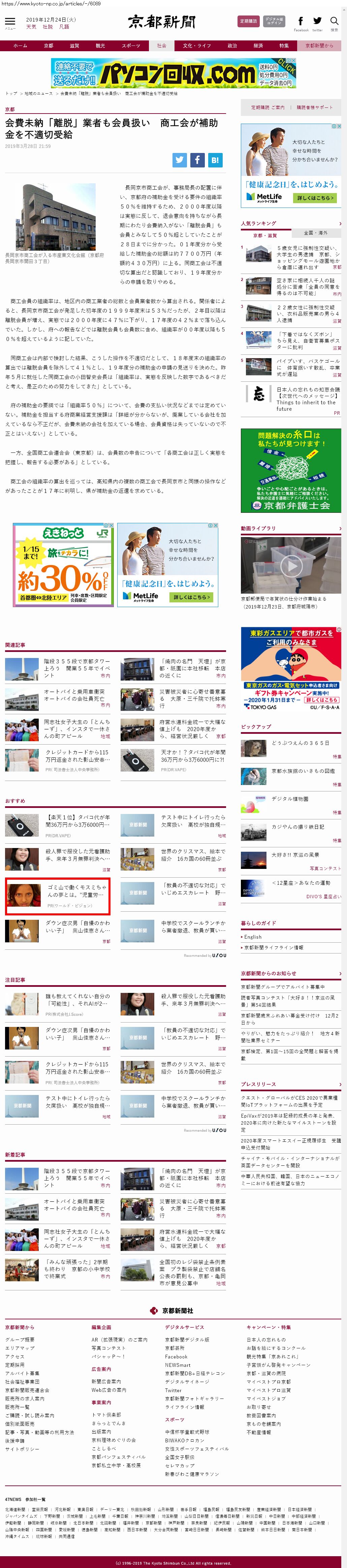The height and width of the screenshot is (1568, 347).
Task: Share article via blue Twitter button
Action: click(180, 160)
